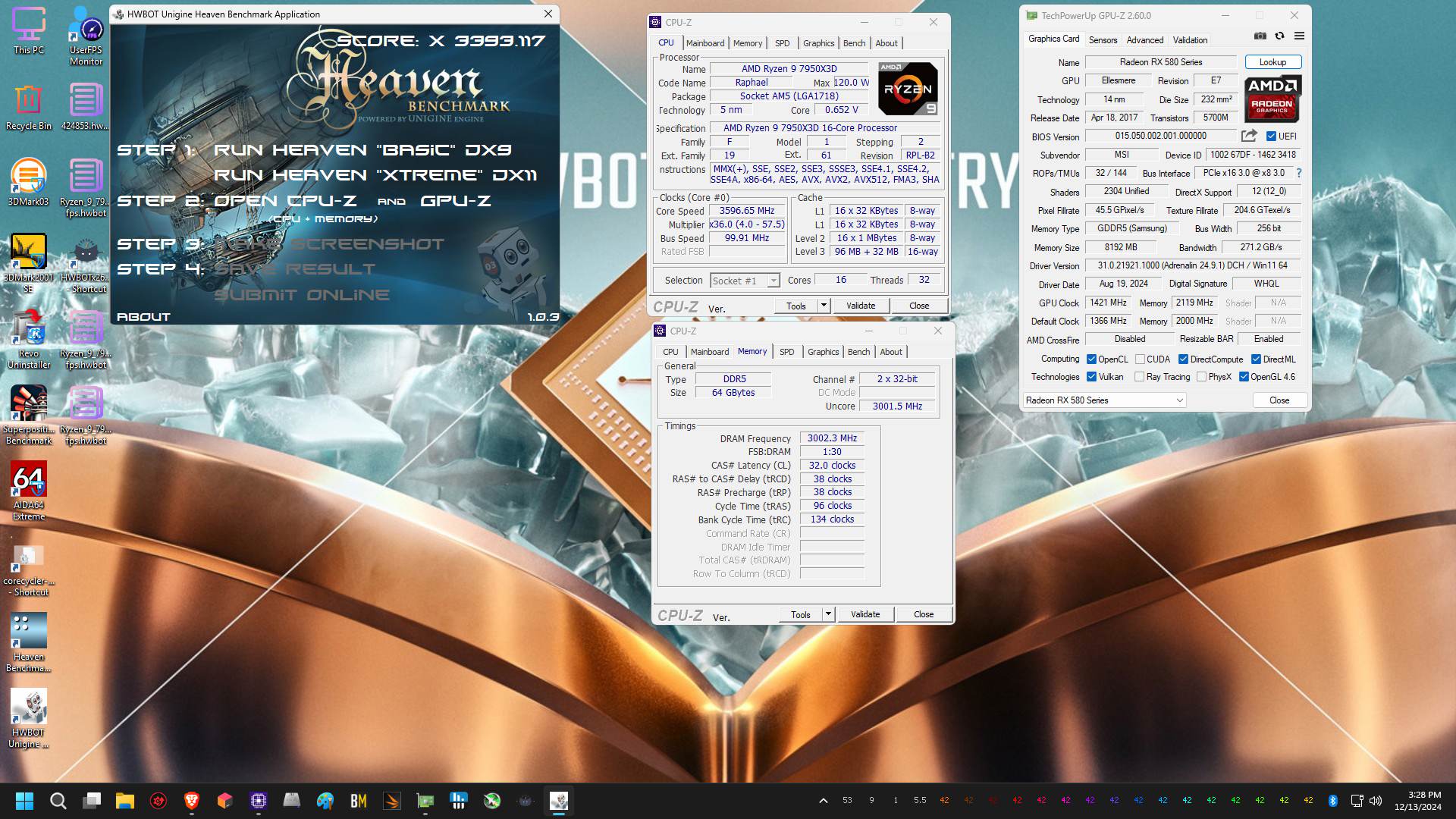Open Brave browser in taskbar

pyautogui.click(x=192, y=801)
